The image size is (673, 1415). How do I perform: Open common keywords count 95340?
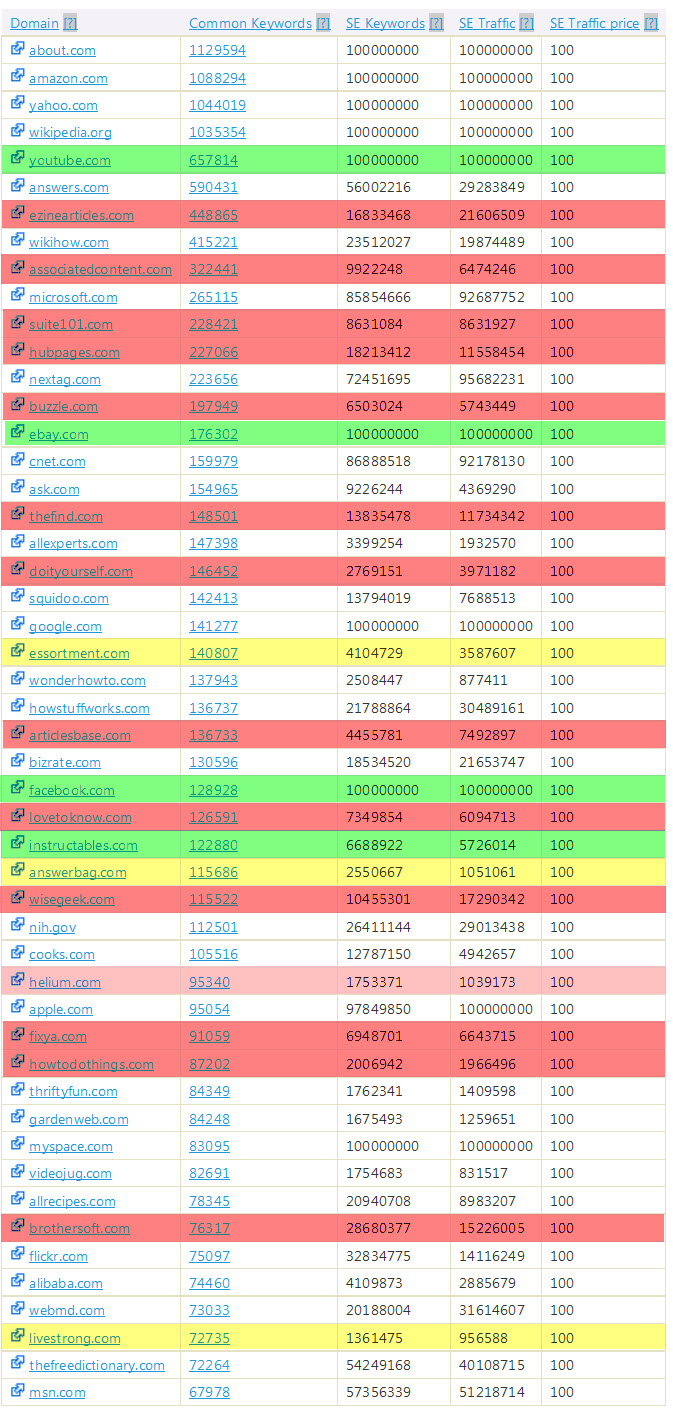pos(209,982)
